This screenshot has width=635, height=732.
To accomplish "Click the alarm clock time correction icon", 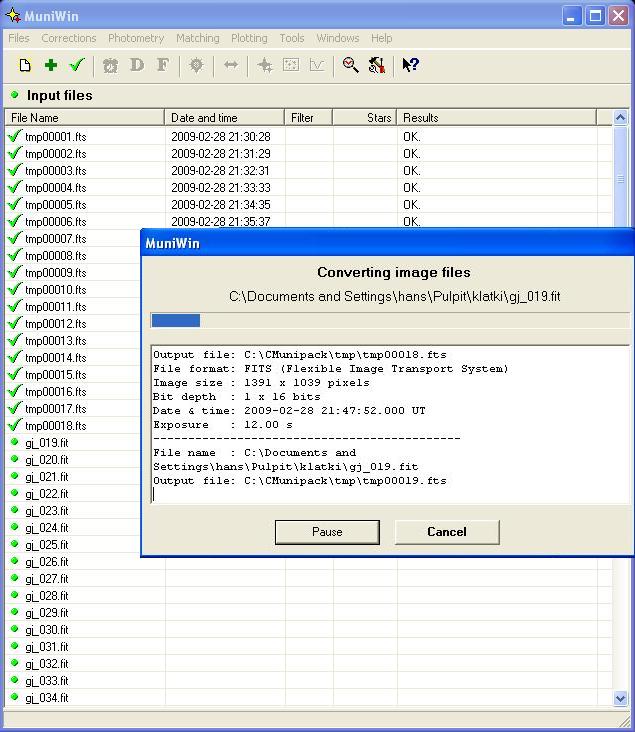I will point(110,65).
